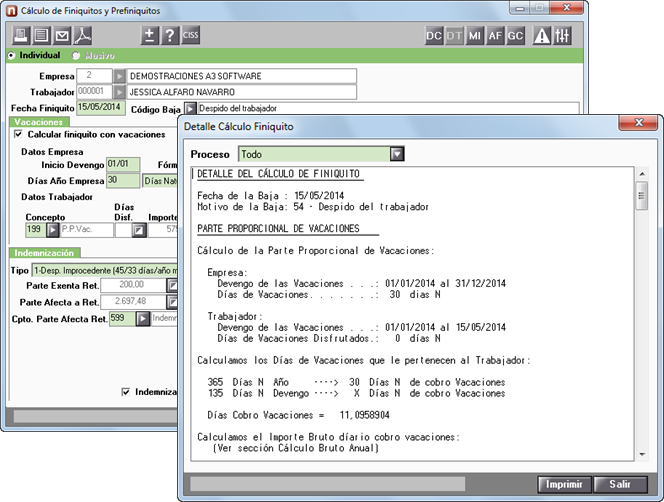
Task: Click the DC toolbar button
Action: (434, 36)
